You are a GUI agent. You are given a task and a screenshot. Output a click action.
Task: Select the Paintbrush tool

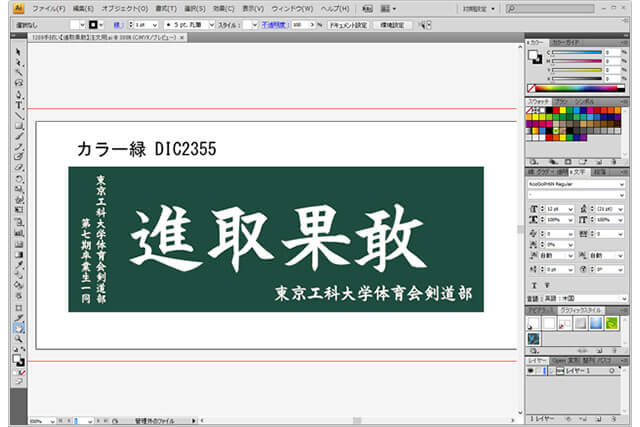18,136
